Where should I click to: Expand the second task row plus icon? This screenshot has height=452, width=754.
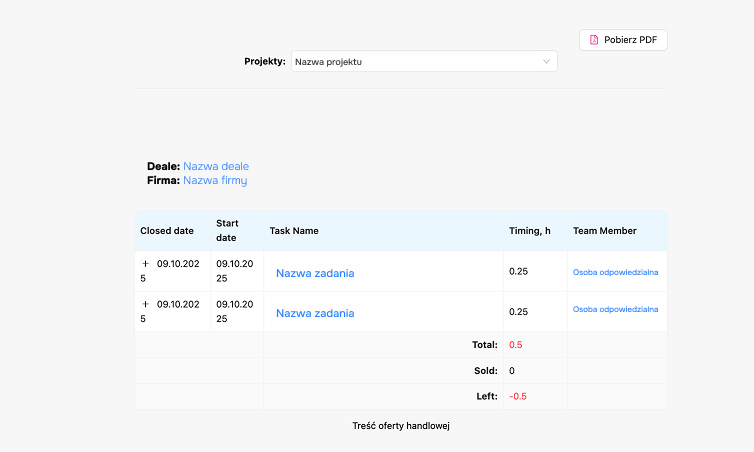[145, 304]
